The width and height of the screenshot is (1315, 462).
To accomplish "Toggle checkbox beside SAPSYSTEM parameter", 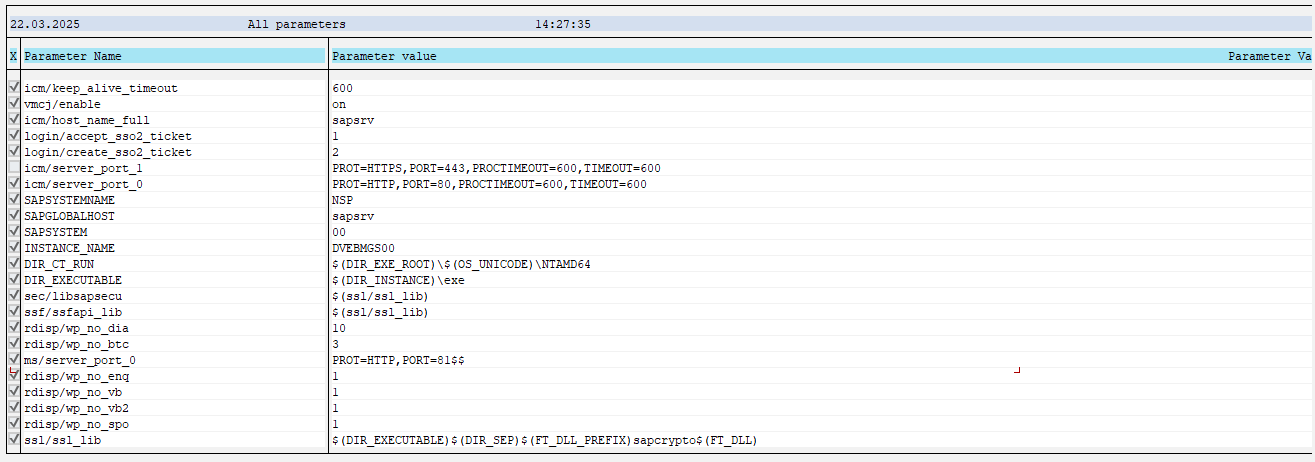I will pos(14,232).
